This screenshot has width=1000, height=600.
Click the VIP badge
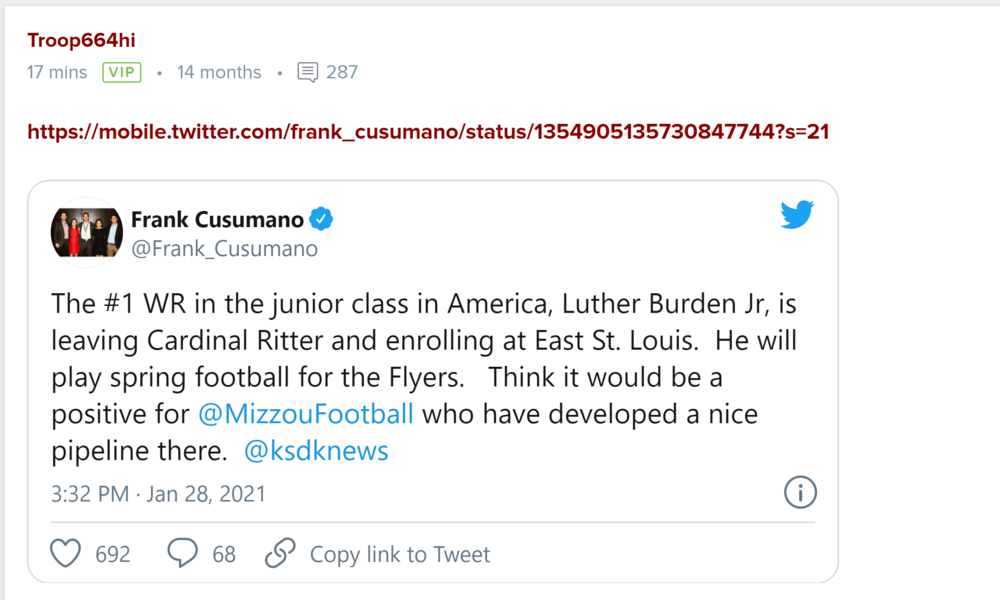click(x=121, y=72)
